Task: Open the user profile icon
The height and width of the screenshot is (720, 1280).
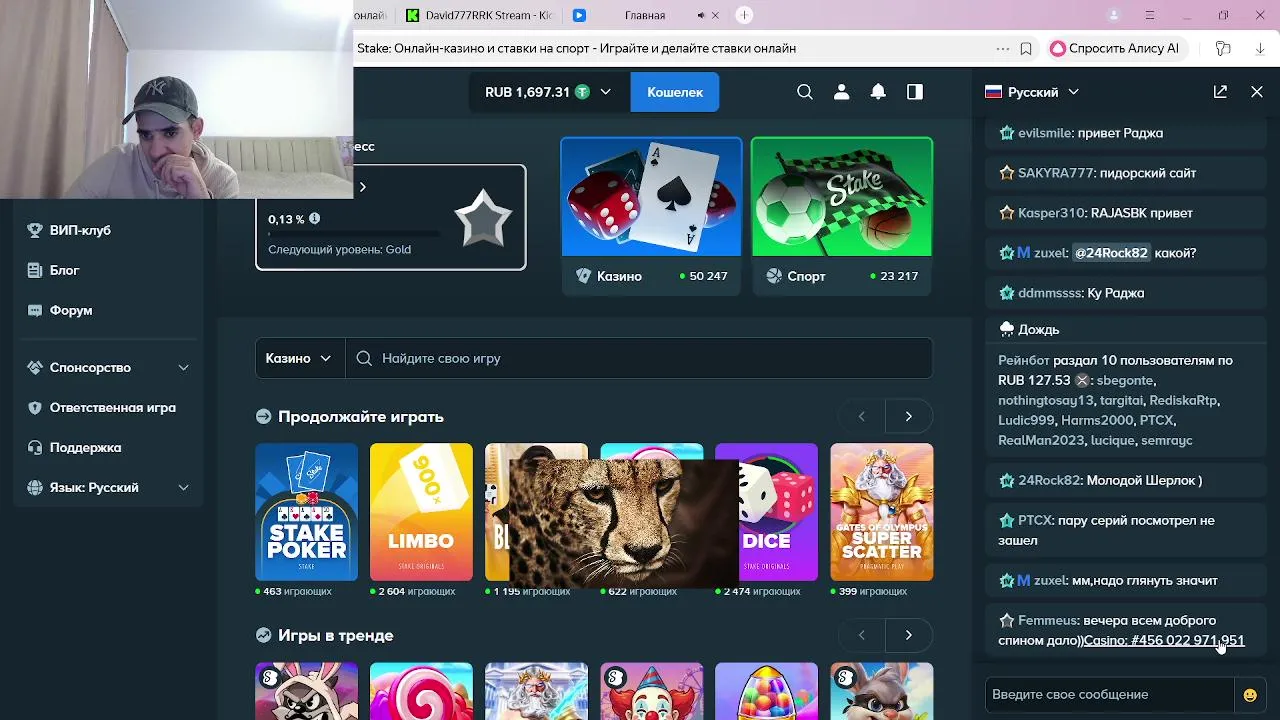Action: click(841, 92)
